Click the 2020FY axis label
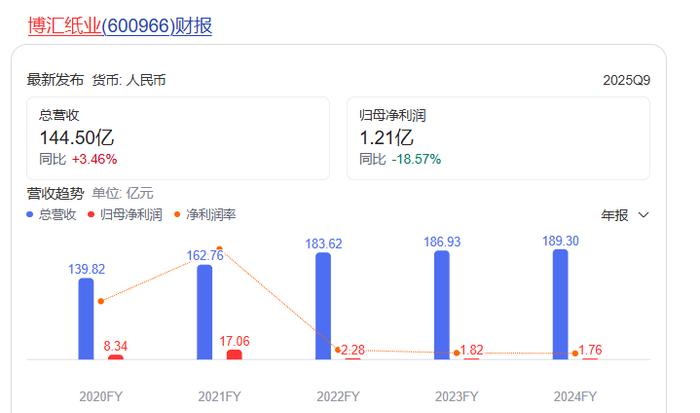Image resolution: width=700 pixels, height=413 pixels. [101, 396]
